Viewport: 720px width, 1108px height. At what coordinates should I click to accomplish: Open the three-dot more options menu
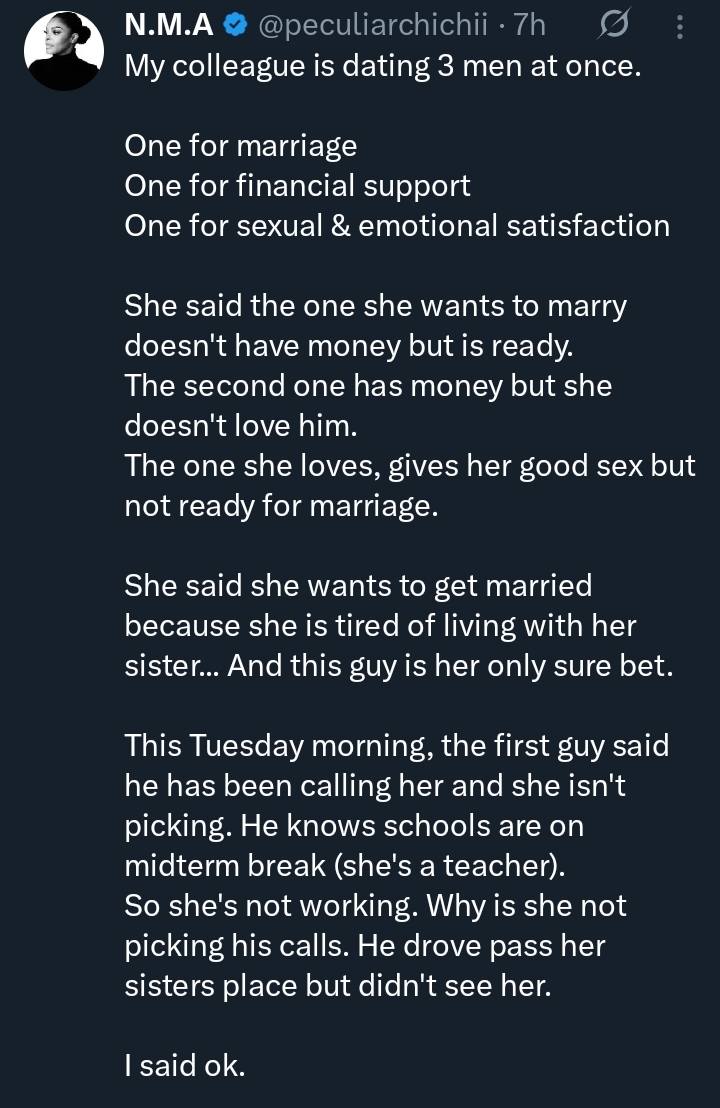pos(680,27)
